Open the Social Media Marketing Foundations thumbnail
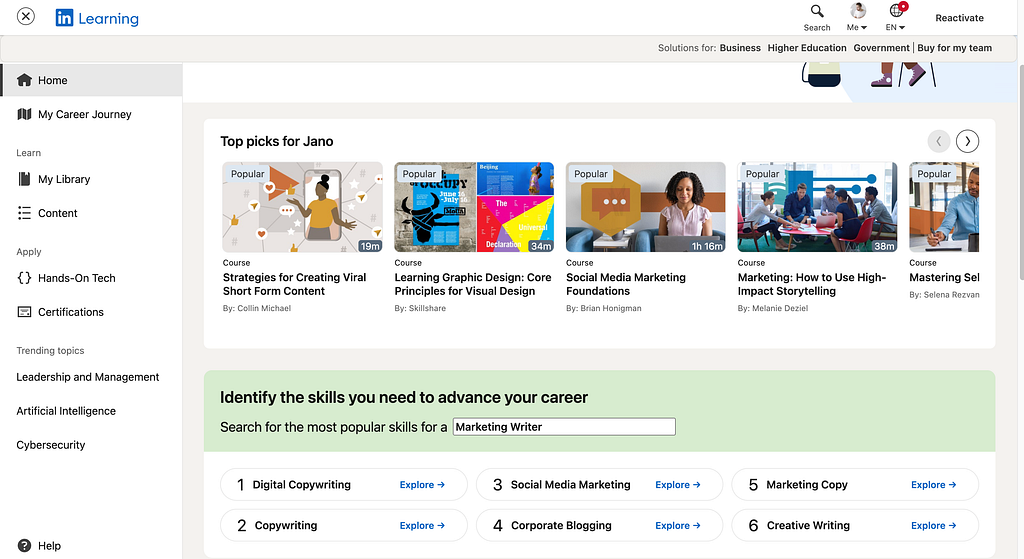This screenshot has height=559, width=1024. pos(645,207)
